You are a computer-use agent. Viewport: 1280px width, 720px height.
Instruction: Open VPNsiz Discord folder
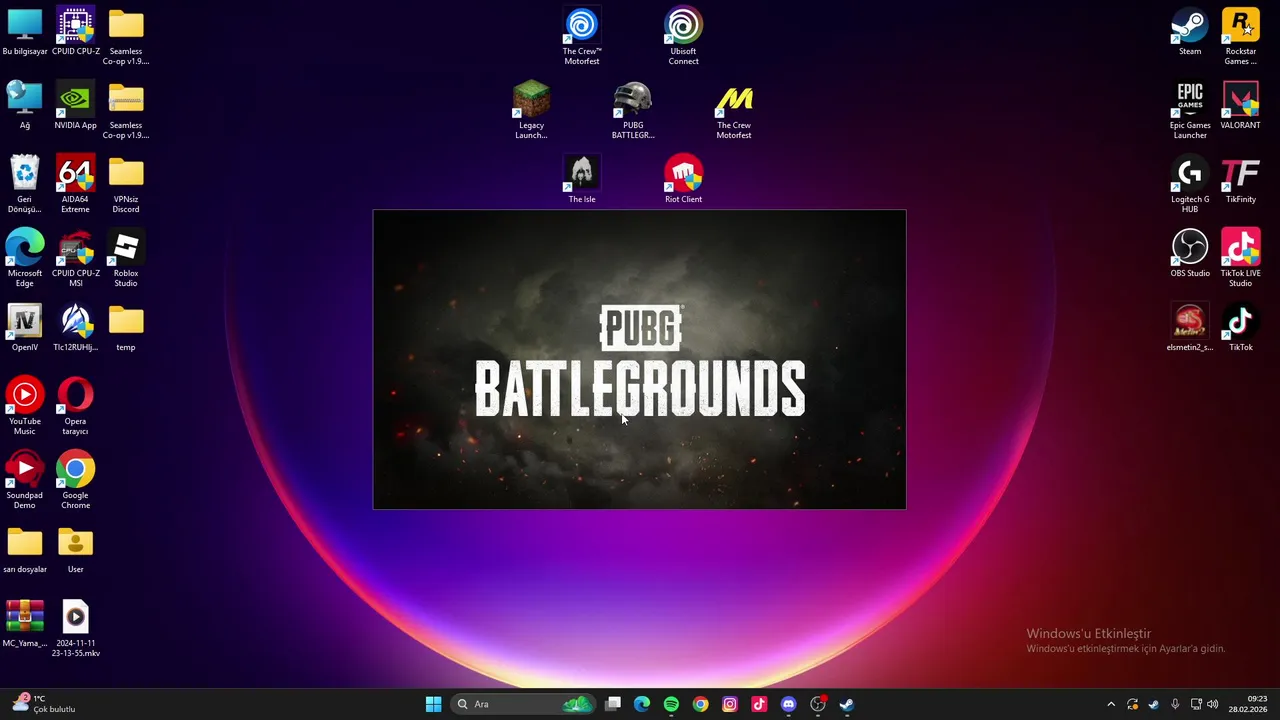(126, 185)
